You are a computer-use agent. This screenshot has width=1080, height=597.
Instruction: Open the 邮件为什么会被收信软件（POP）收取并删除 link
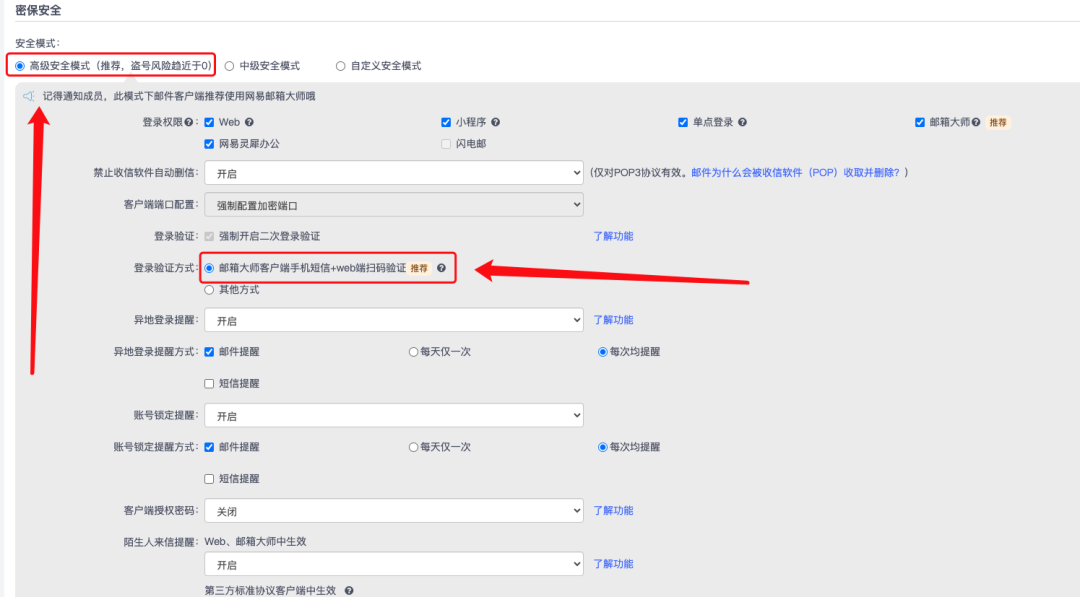tap(796, 173)
